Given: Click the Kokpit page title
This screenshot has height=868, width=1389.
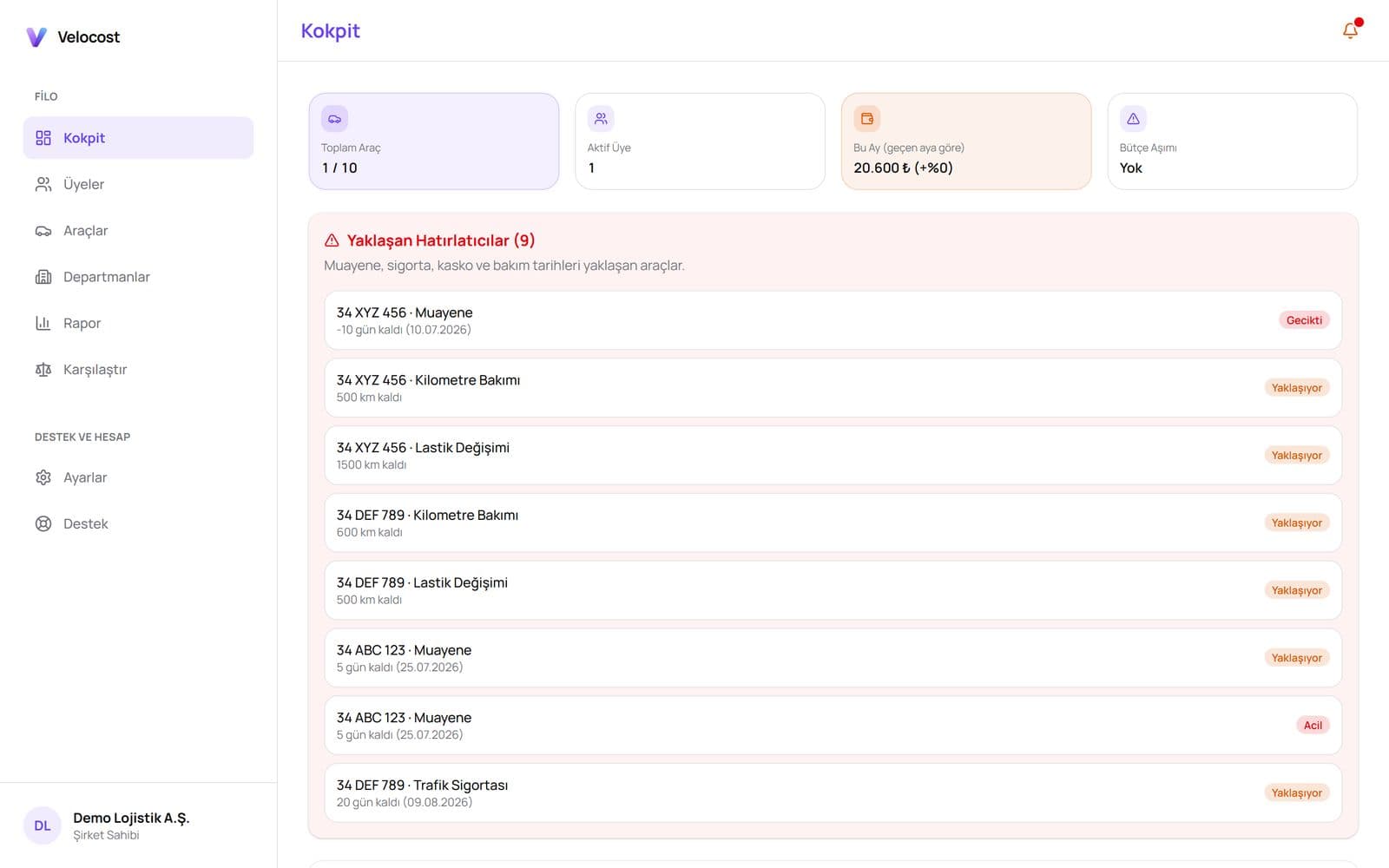Looking at the screenshot, I should click(330, 31).
